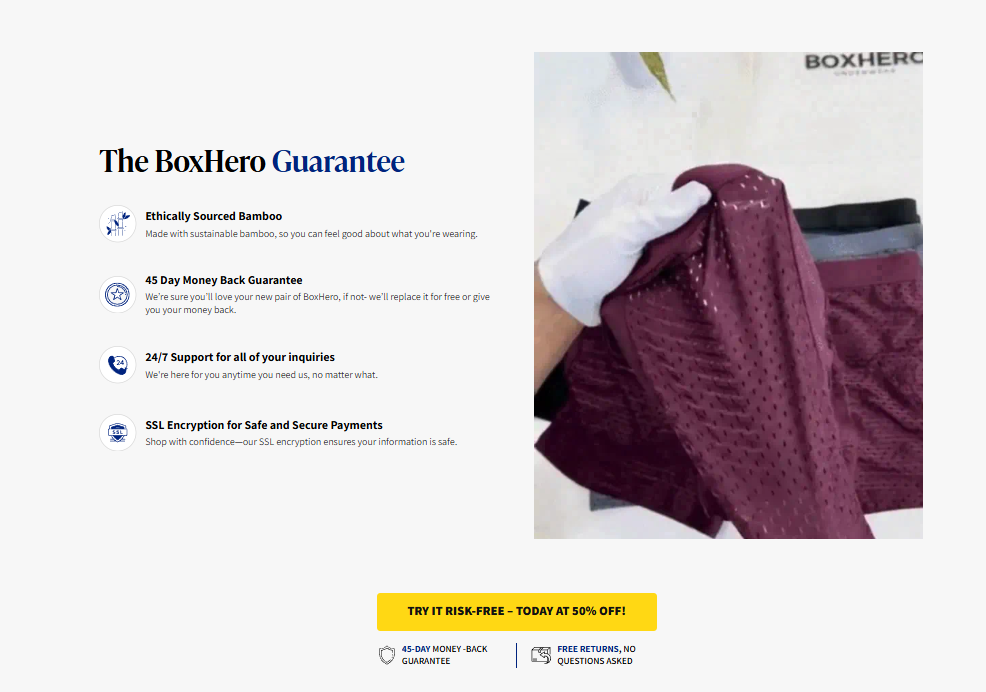
Task: Click the BoxHero logo on product image
Action: point(863,63)
